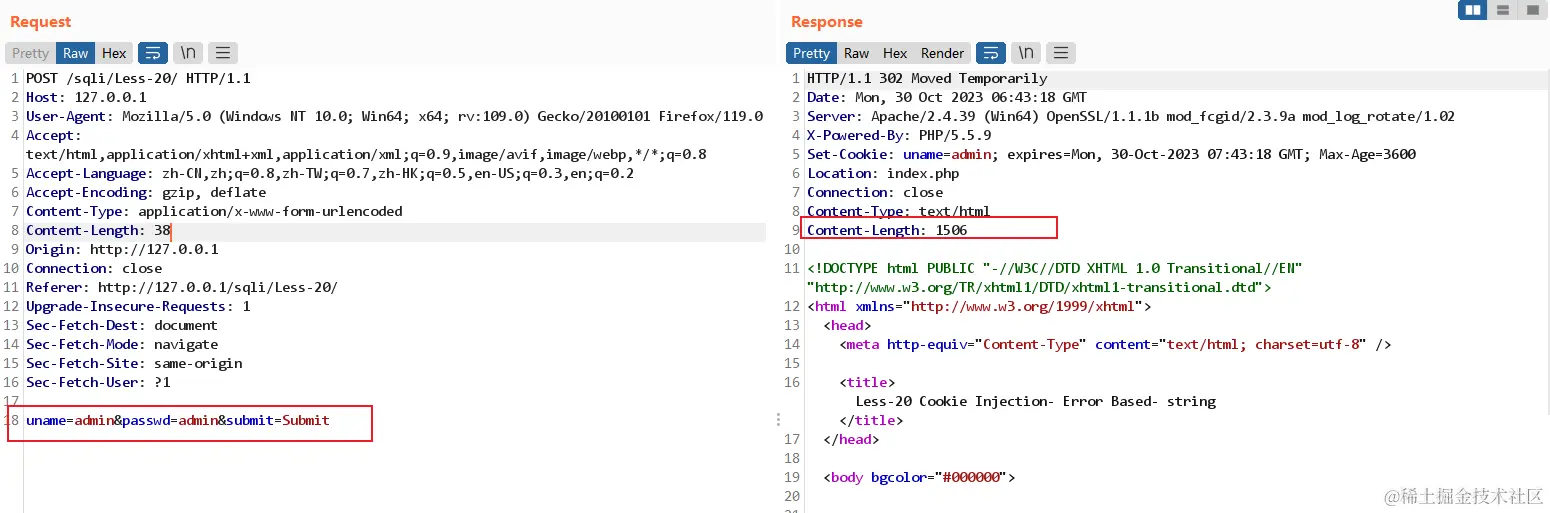The image size is (1550, 513).
Task: Click the DOCTYPE html PUBLIC declaration line
Action: click(x=1055, y=268)
